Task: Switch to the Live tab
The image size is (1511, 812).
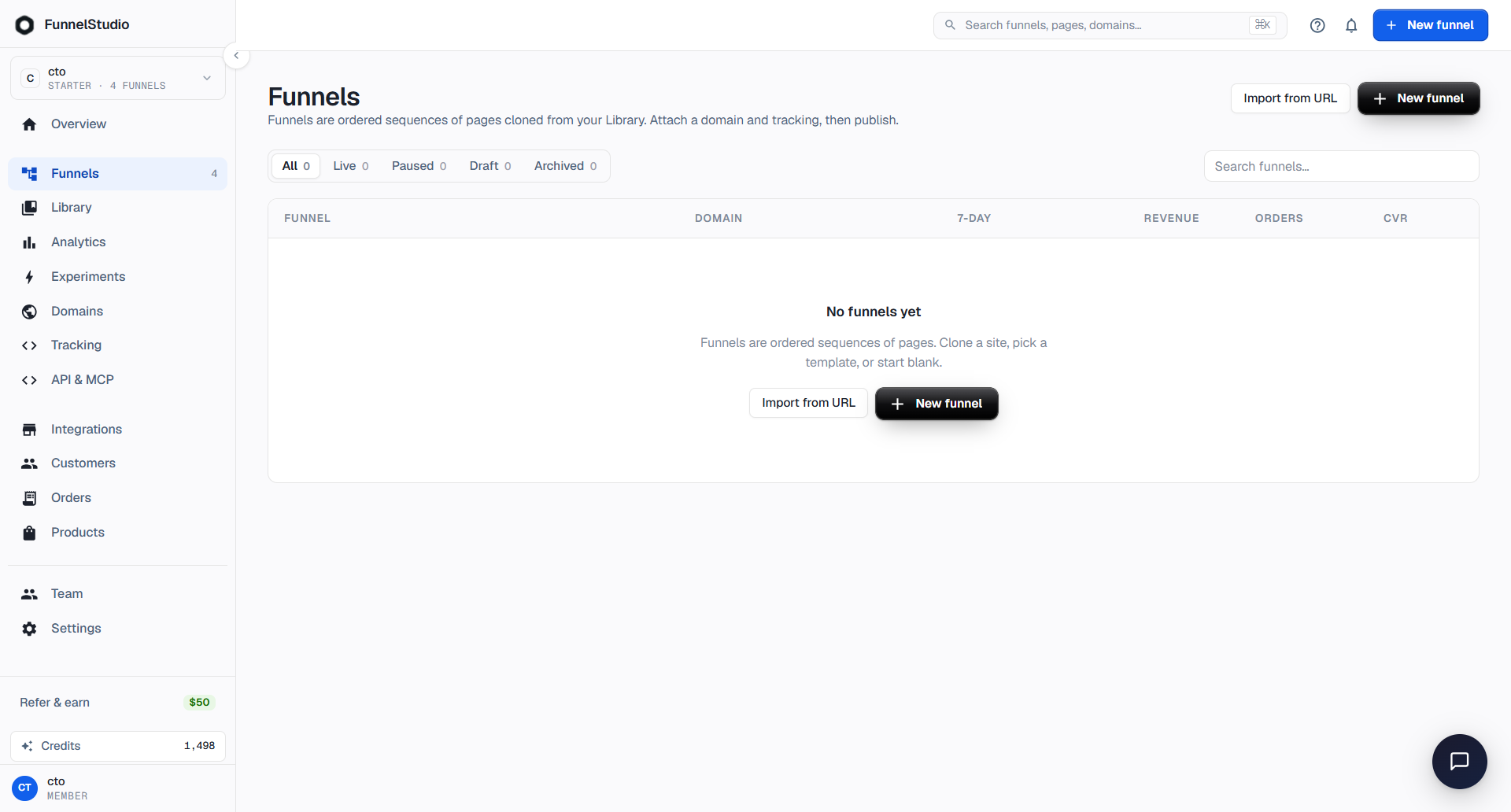Action: pos(351,166)
